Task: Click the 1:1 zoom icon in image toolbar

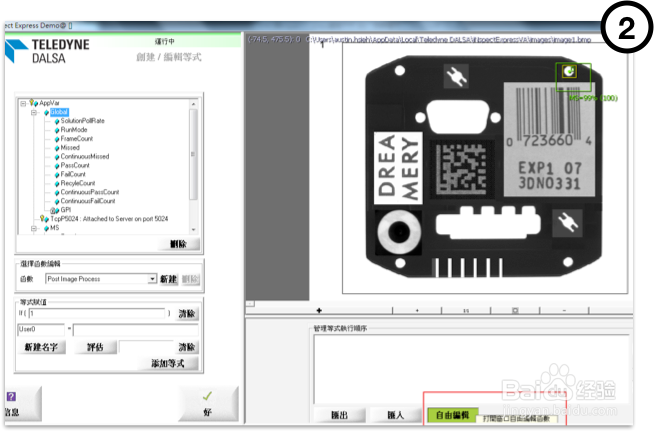Action: [x=466, y=311]
